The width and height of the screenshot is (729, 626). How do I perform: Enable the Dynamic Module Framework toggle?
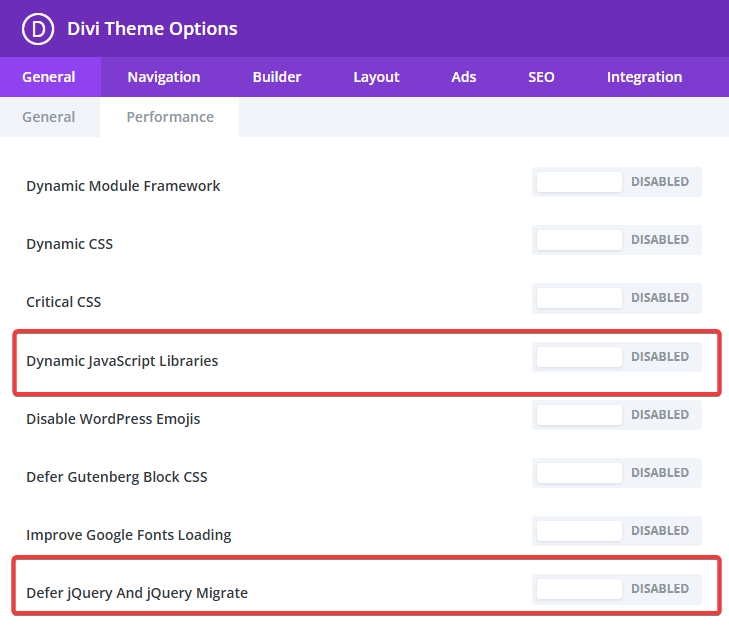coord(616,182)
